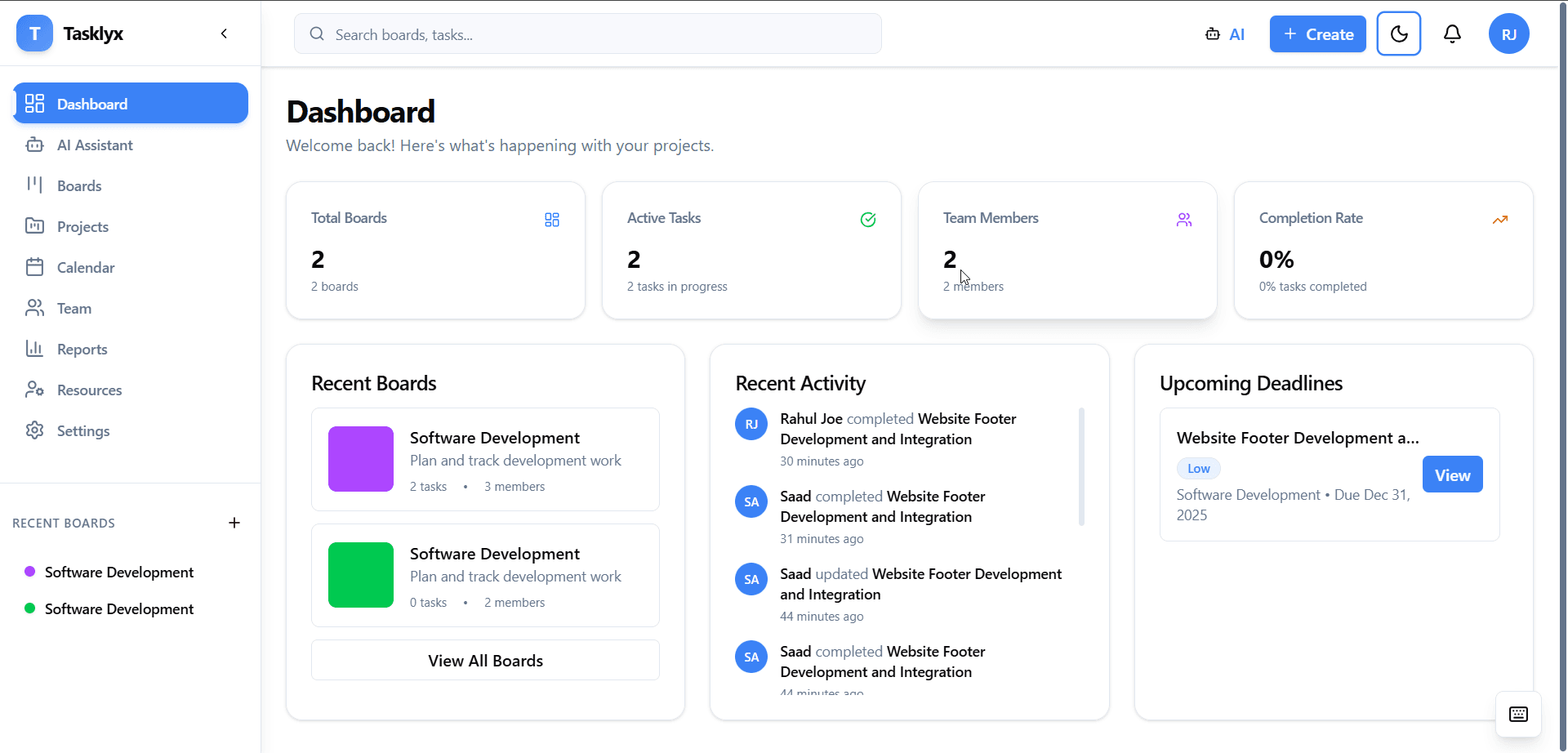The height and width of the screenshot is (753, 1568).
Task: Open the keyboard shortcuts icon
Action: [1518, 715]
